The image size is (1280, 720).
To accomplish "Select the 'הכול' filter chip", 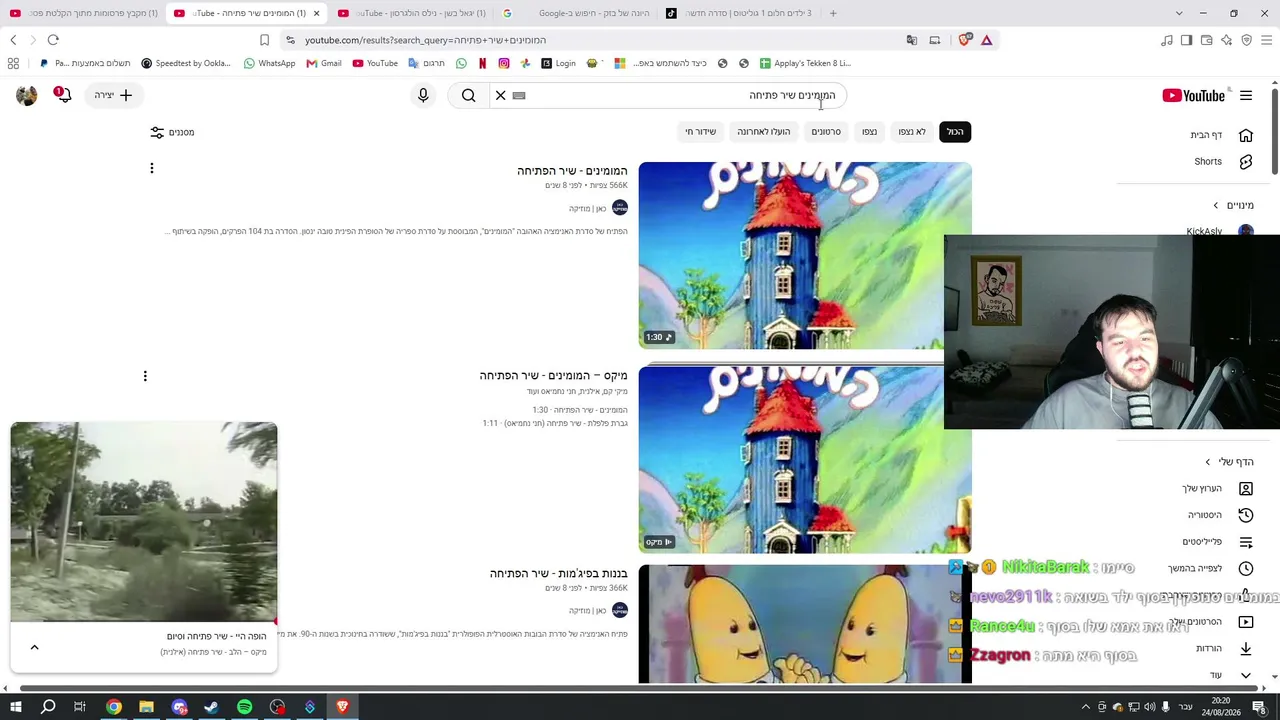I will click(x=955, y=132).
